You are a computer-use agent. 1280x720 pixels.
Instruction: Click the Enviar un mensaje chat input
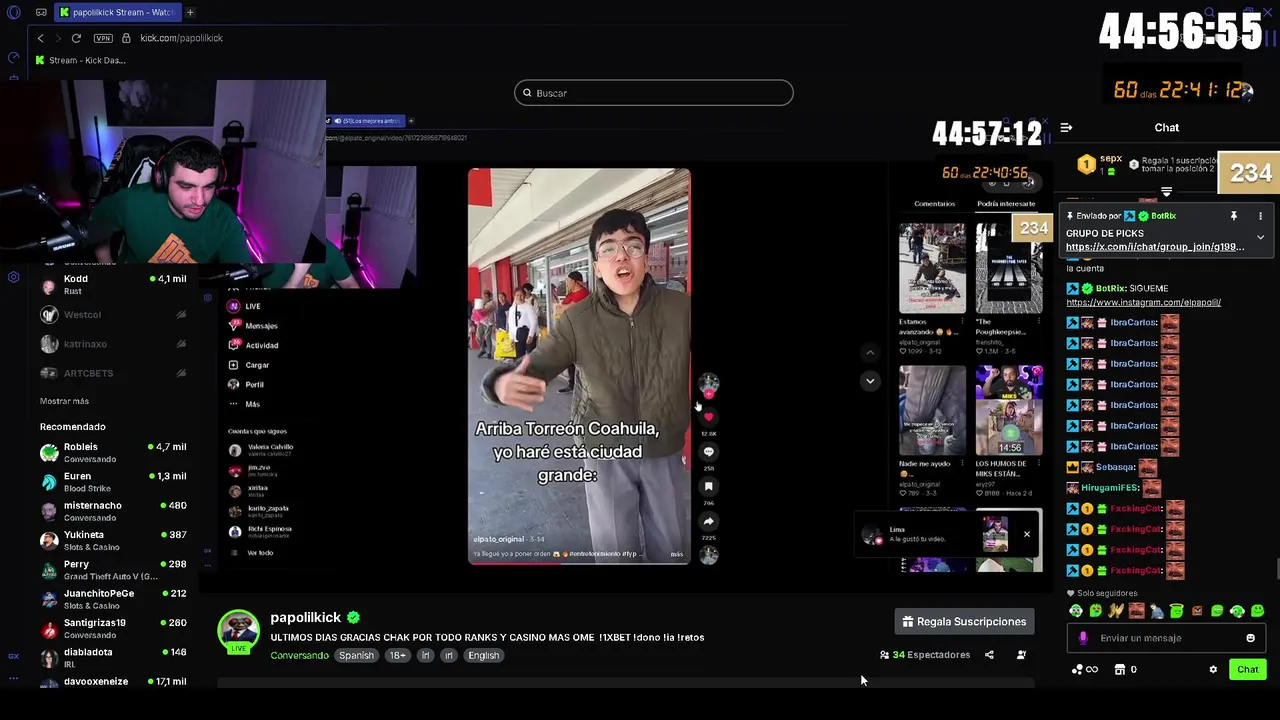[1165, 638]
